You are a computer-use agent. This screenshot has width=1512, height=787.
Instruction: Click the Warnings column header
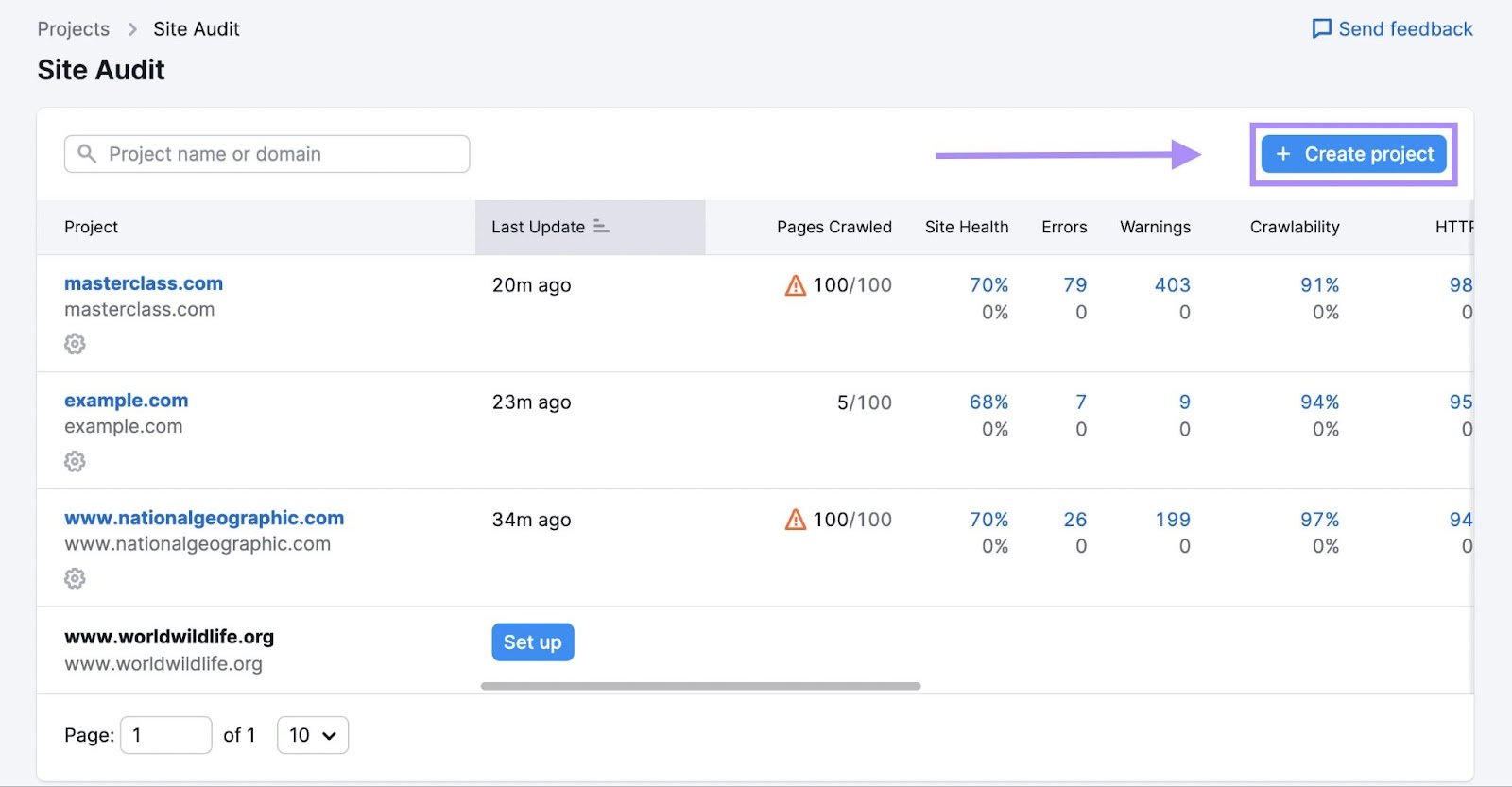(1155, 227)
